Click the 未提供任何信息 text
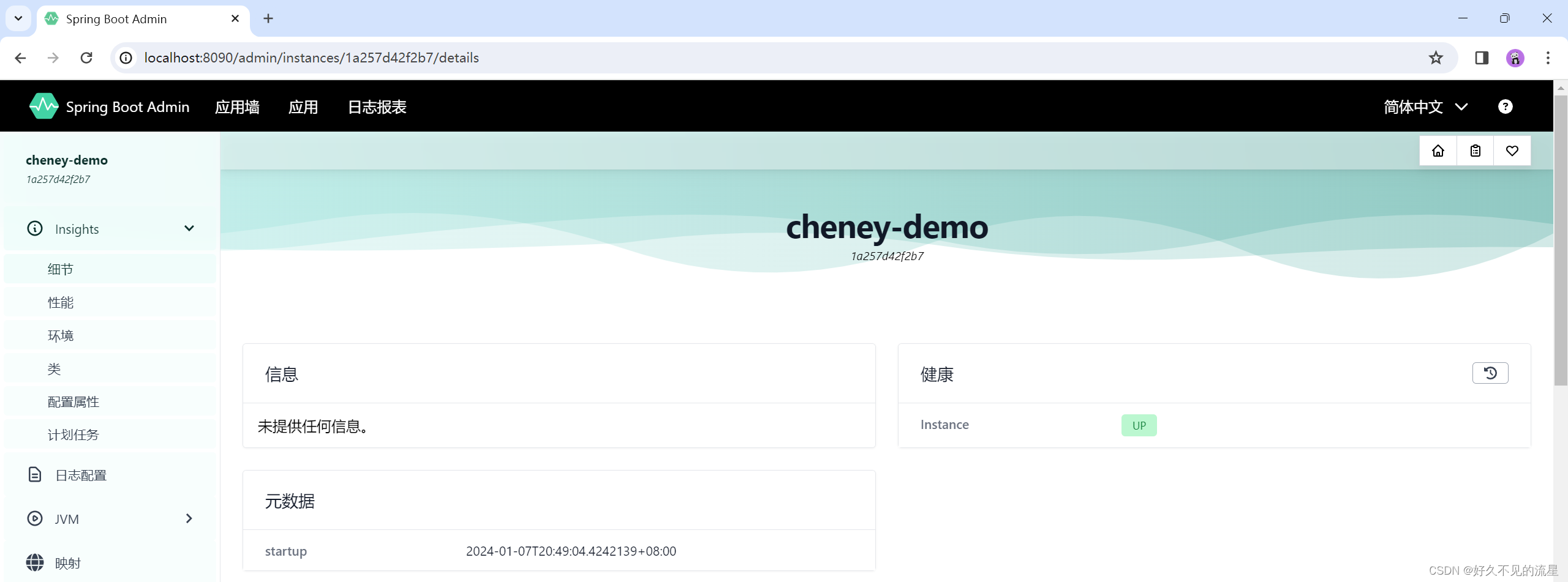This screenshot has height=582, width=1568. click(312, 426)
